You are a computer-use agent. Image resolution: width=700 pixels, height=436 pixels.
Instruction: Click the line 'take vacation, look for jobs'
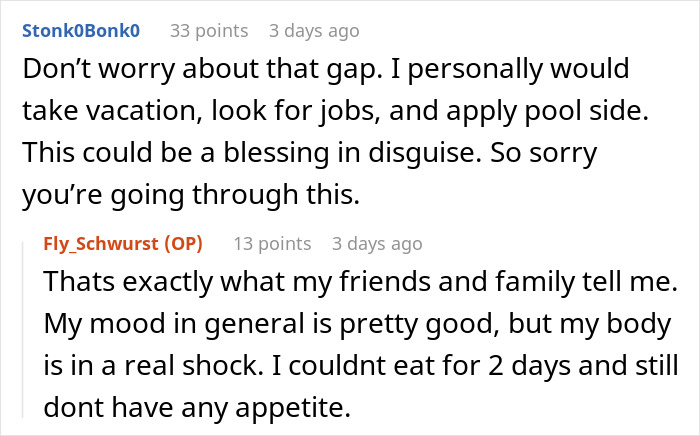click(x=335, y=111)
